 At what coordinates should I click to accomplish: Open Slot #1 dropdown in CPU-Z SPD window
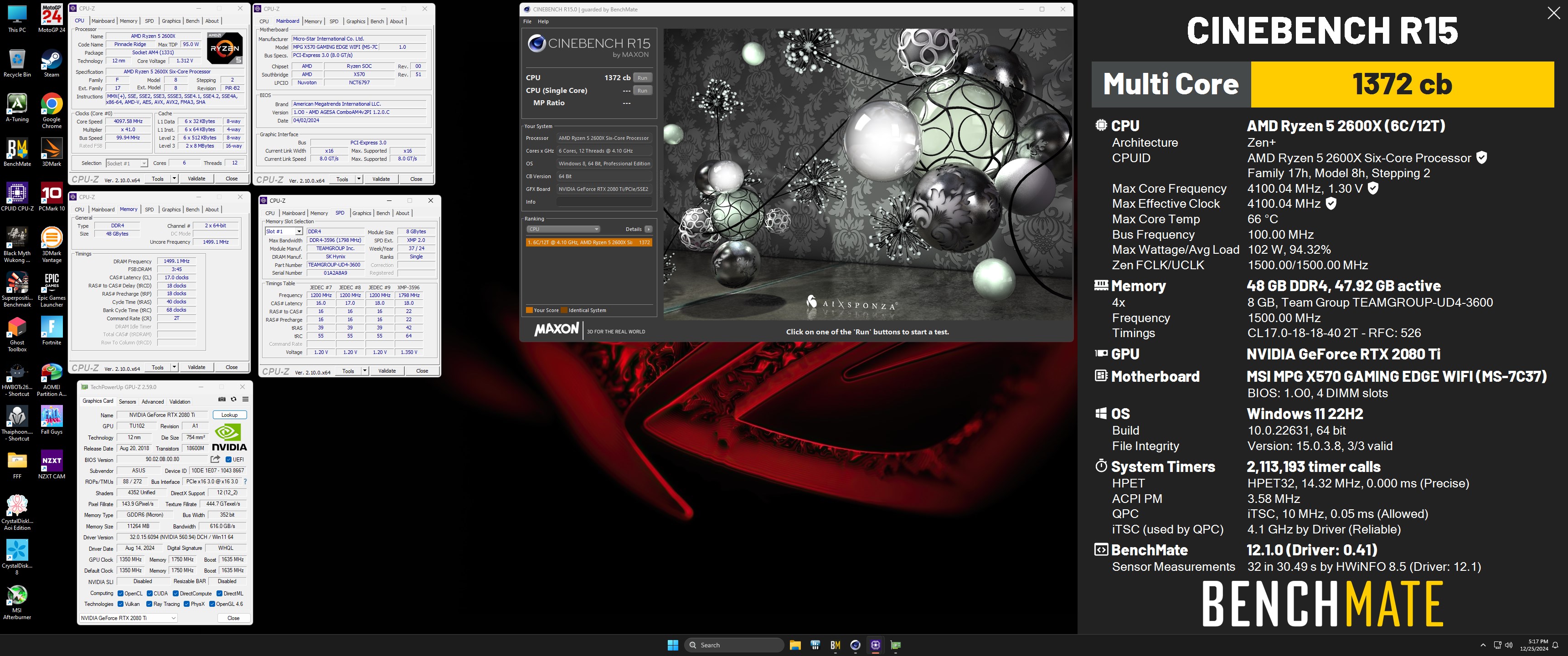point(284,231)
